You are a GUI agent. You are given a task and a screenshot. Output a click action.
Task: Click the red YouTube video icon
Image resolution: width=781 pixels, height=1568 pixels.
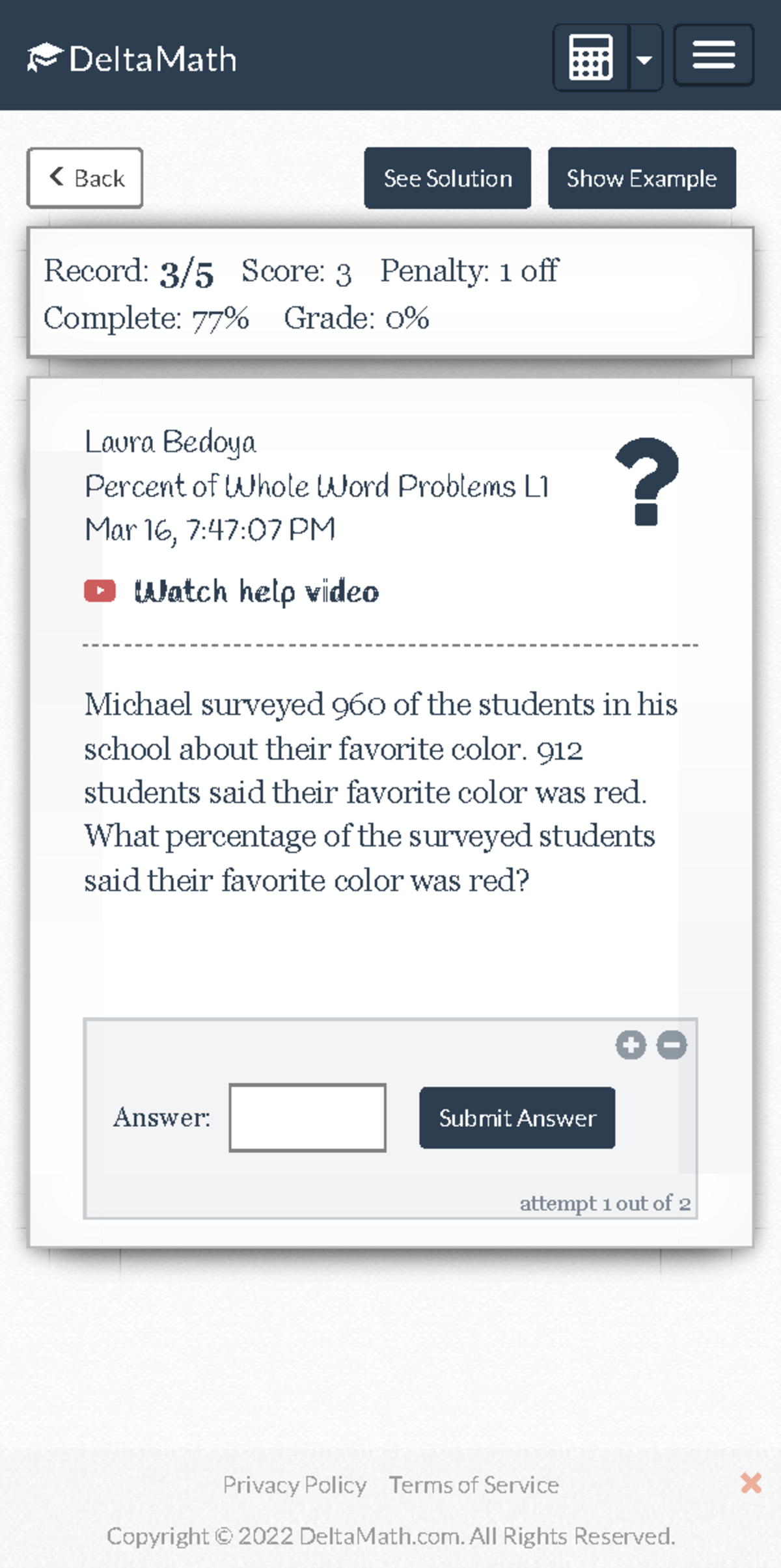pyautogui.click(x=100, y=591)
